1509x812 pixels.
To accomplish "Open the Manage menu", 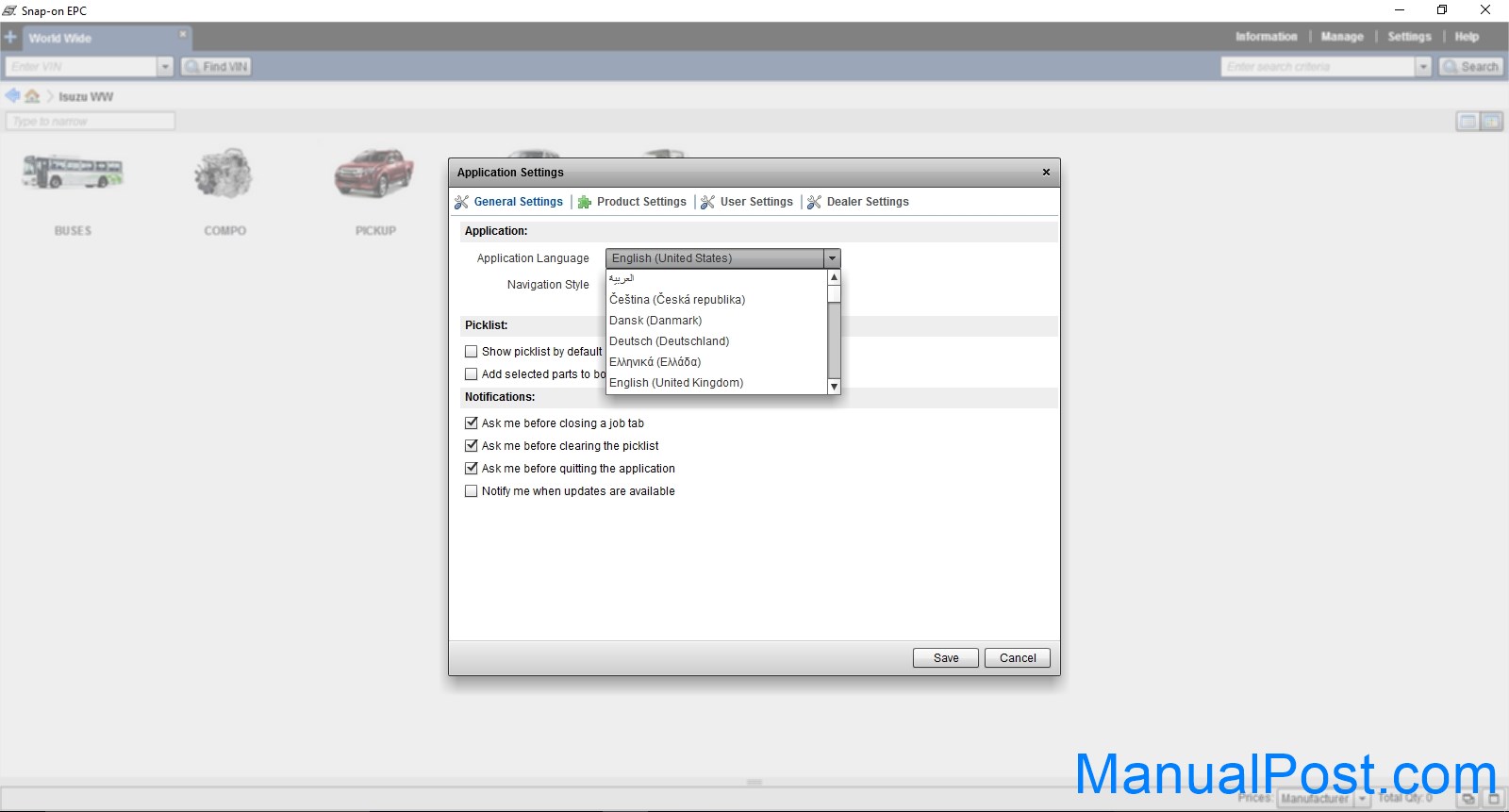I will 1342,37.
